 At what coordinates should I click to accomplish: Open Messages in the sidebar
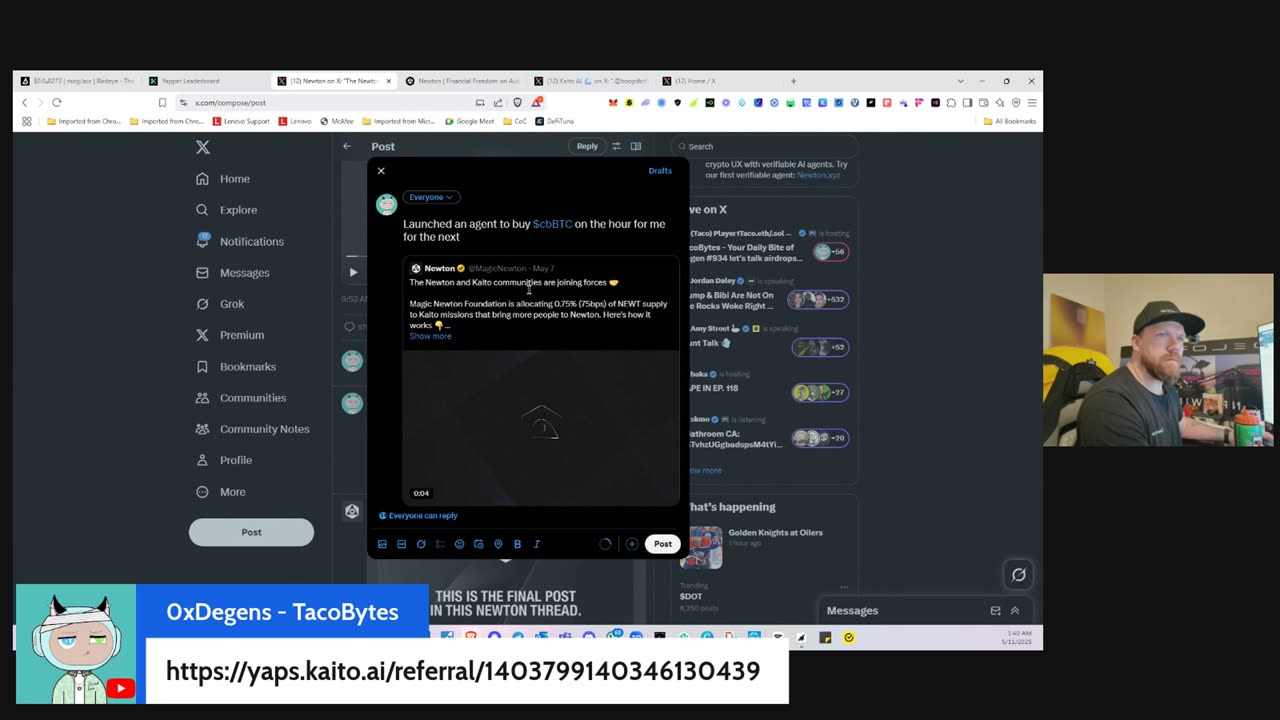coord(232,273)
